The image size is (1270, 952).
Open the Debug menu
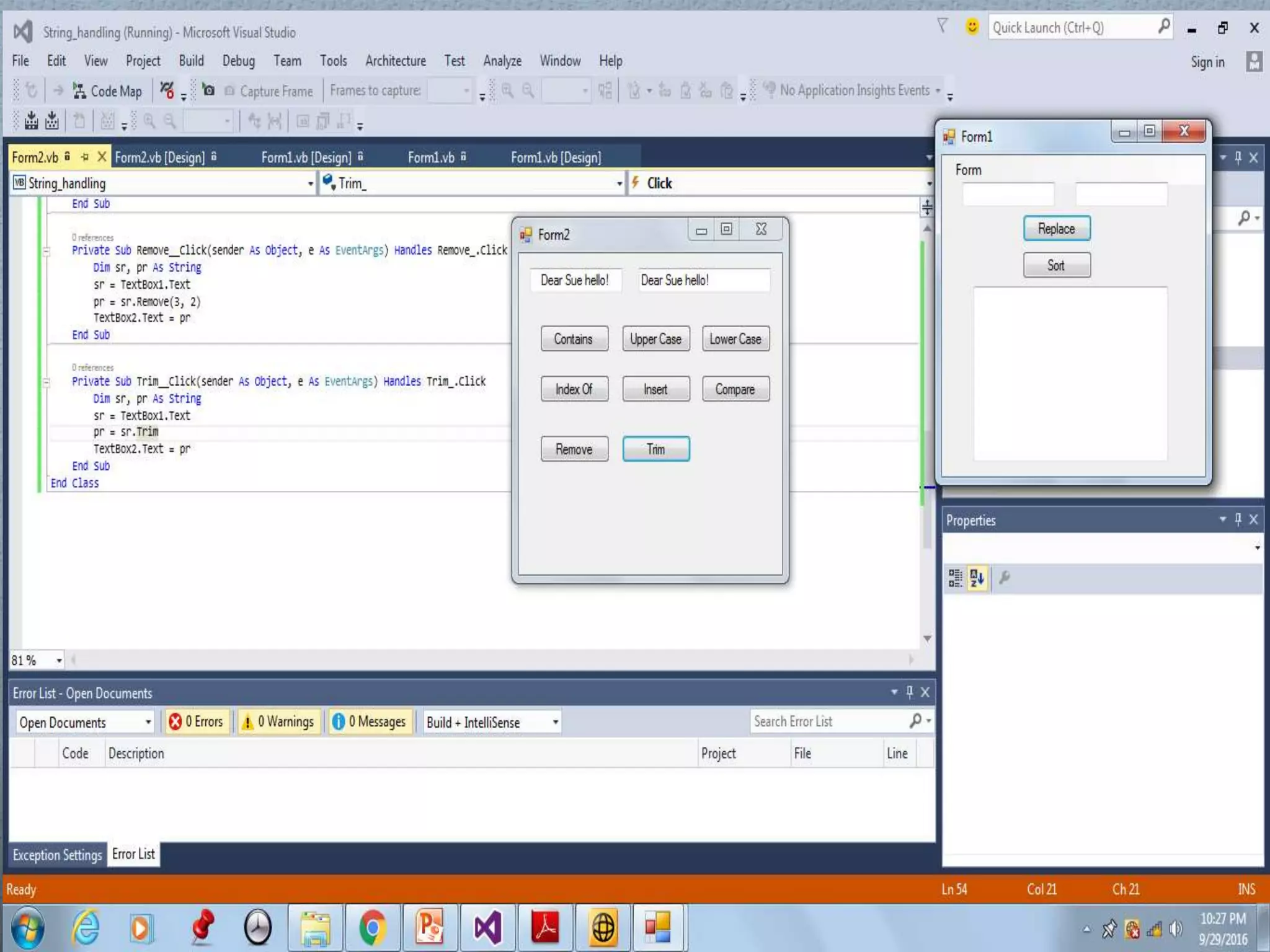tap(238, 61)
